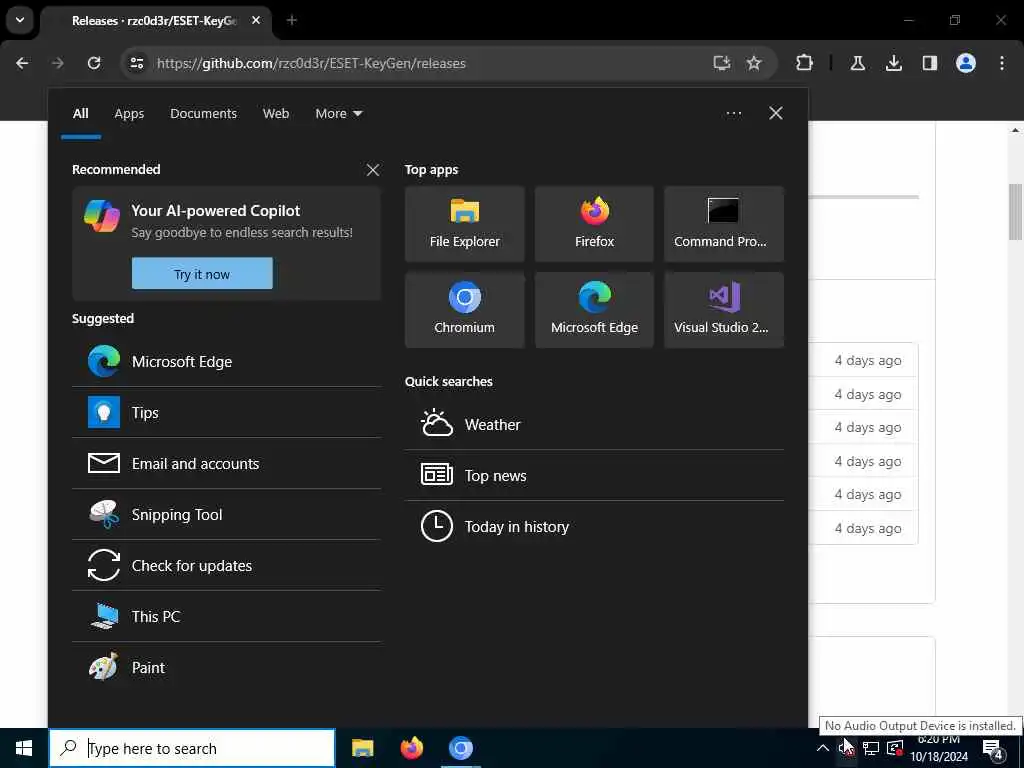Open Microsoft Edge tile in Top apps
The image size is (1024, 768).
(x=594, y=310)
